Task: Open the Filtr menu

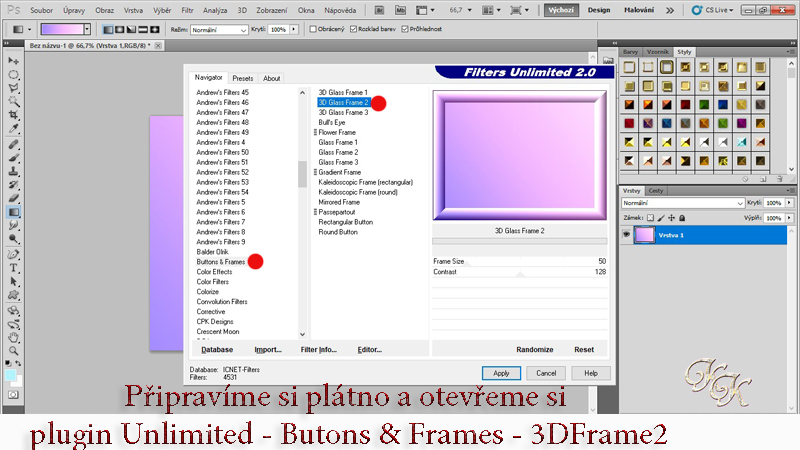Action: (x=187, y=10)
